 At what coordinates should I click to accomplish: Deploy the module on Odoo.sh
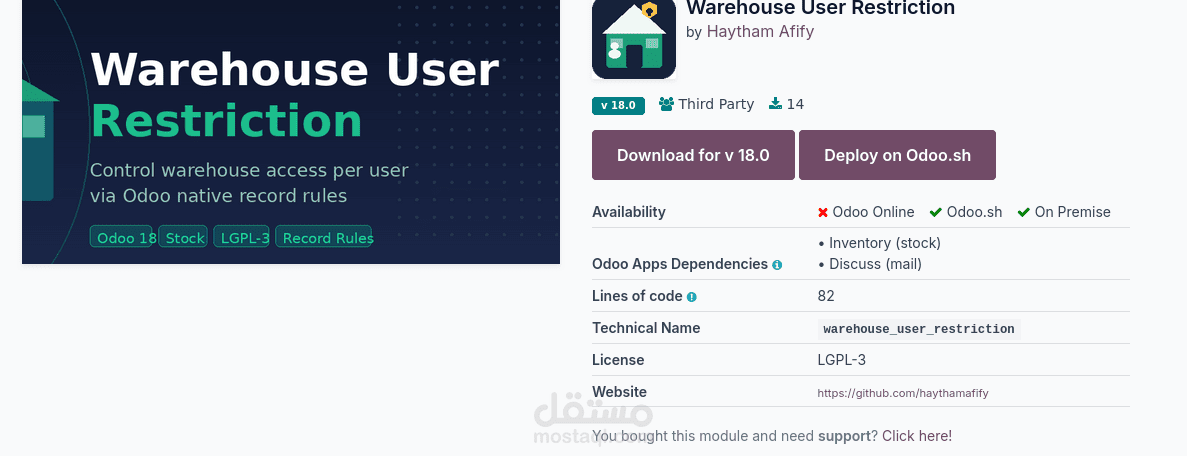[x=897, y=155]
